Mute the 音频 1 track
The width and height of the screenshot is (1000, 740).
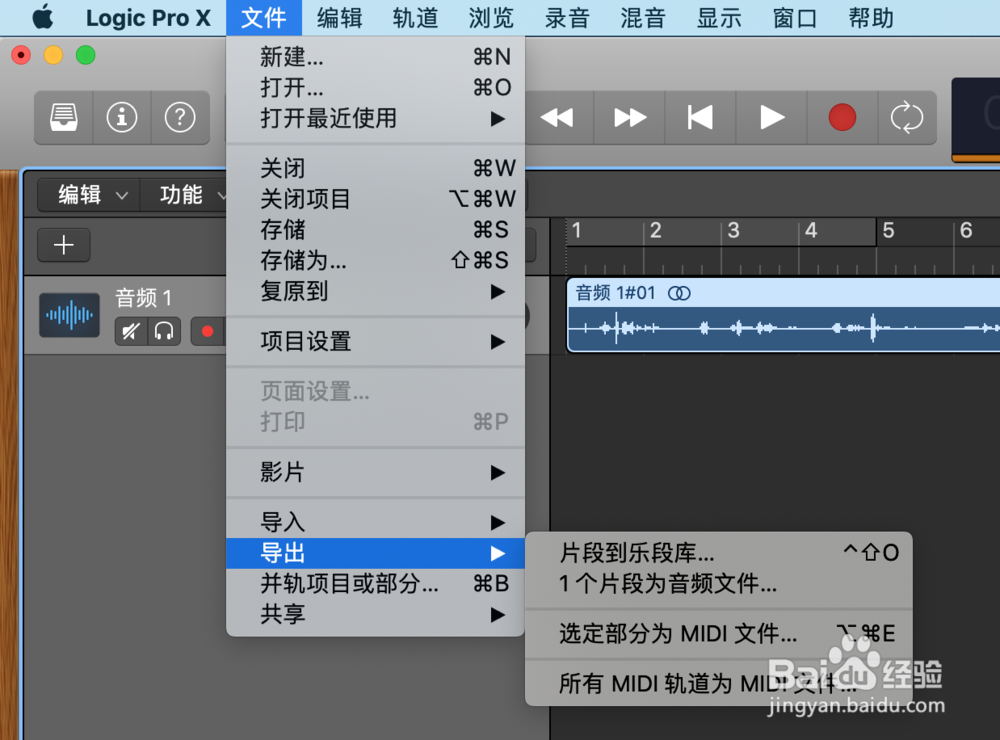click(131, 332)
